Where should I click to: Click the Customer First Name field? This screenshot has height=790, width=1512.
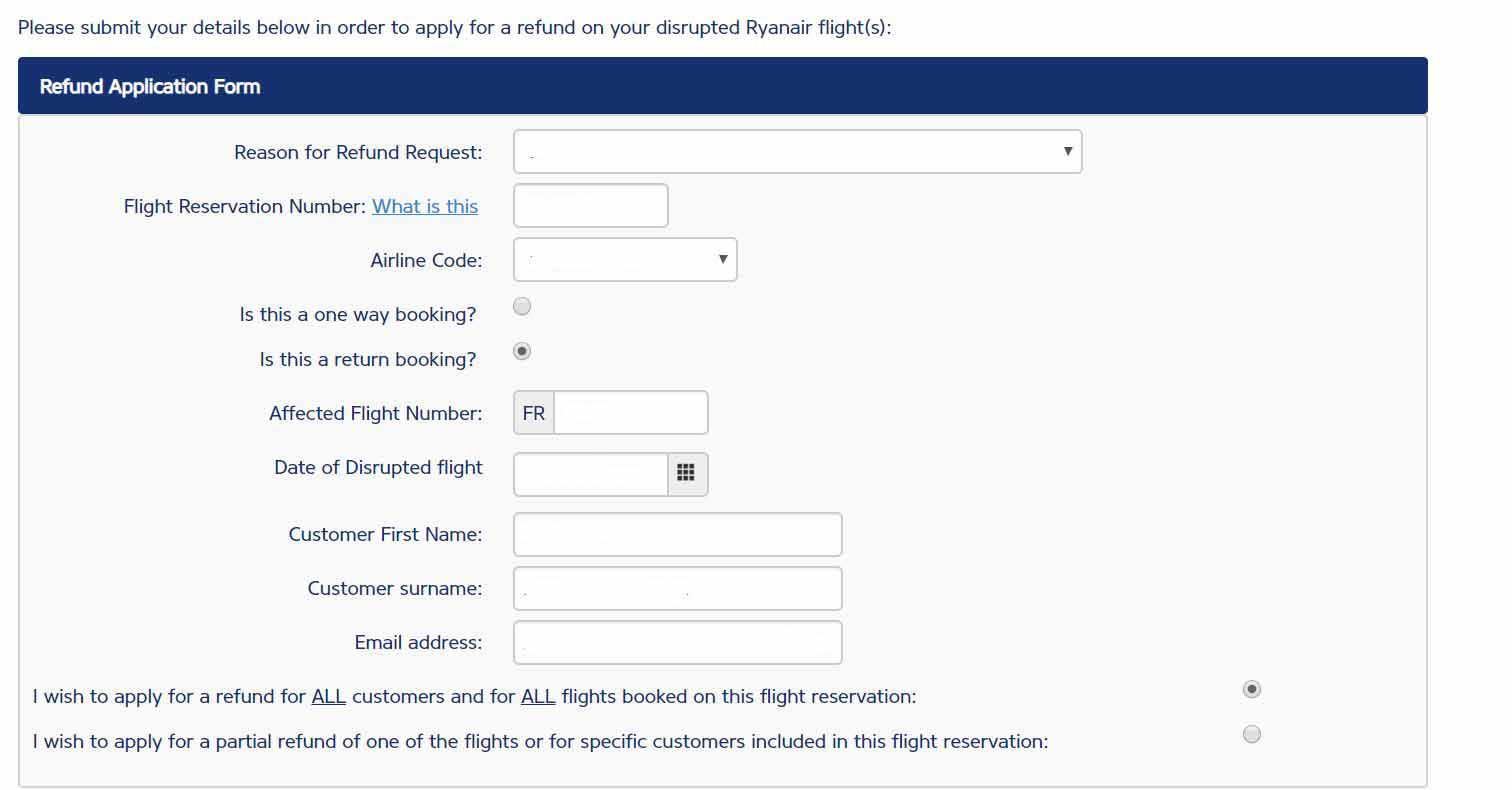point(677,534)
